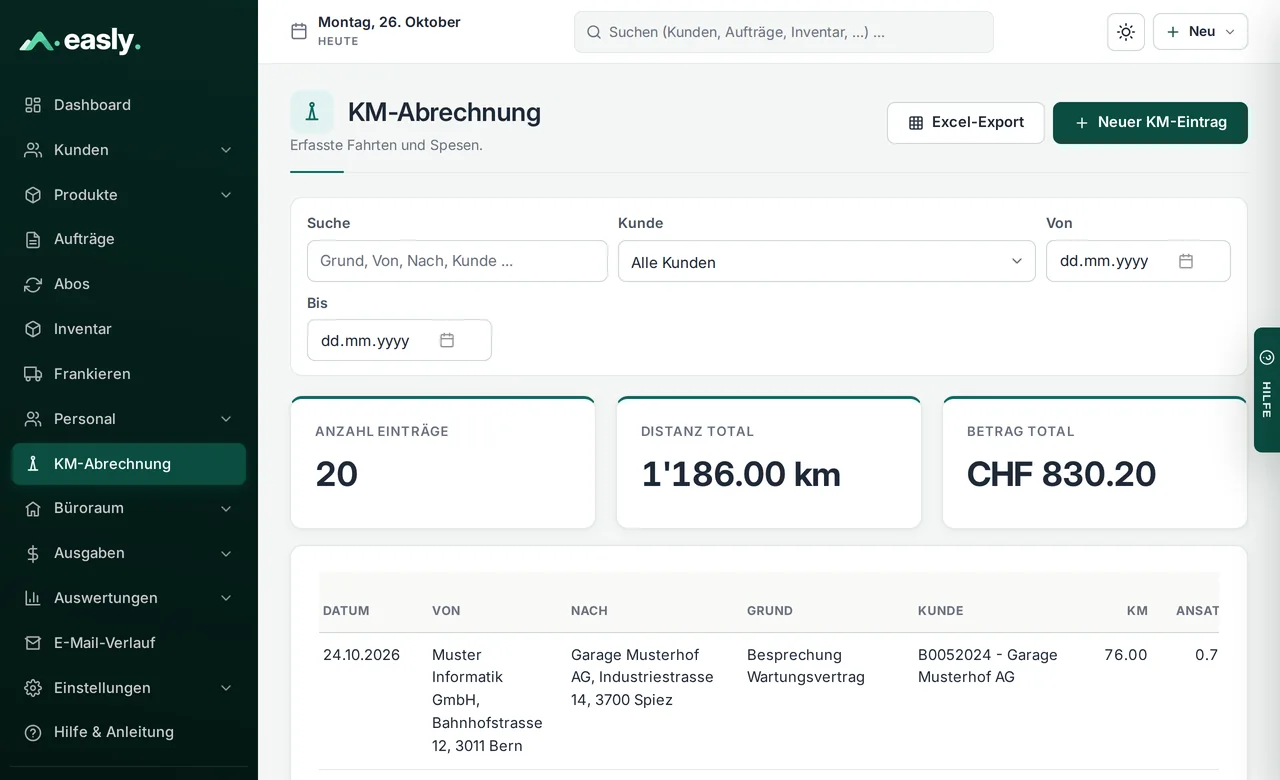Click the Betrag Total CHF 830.20

point(1061,474)
